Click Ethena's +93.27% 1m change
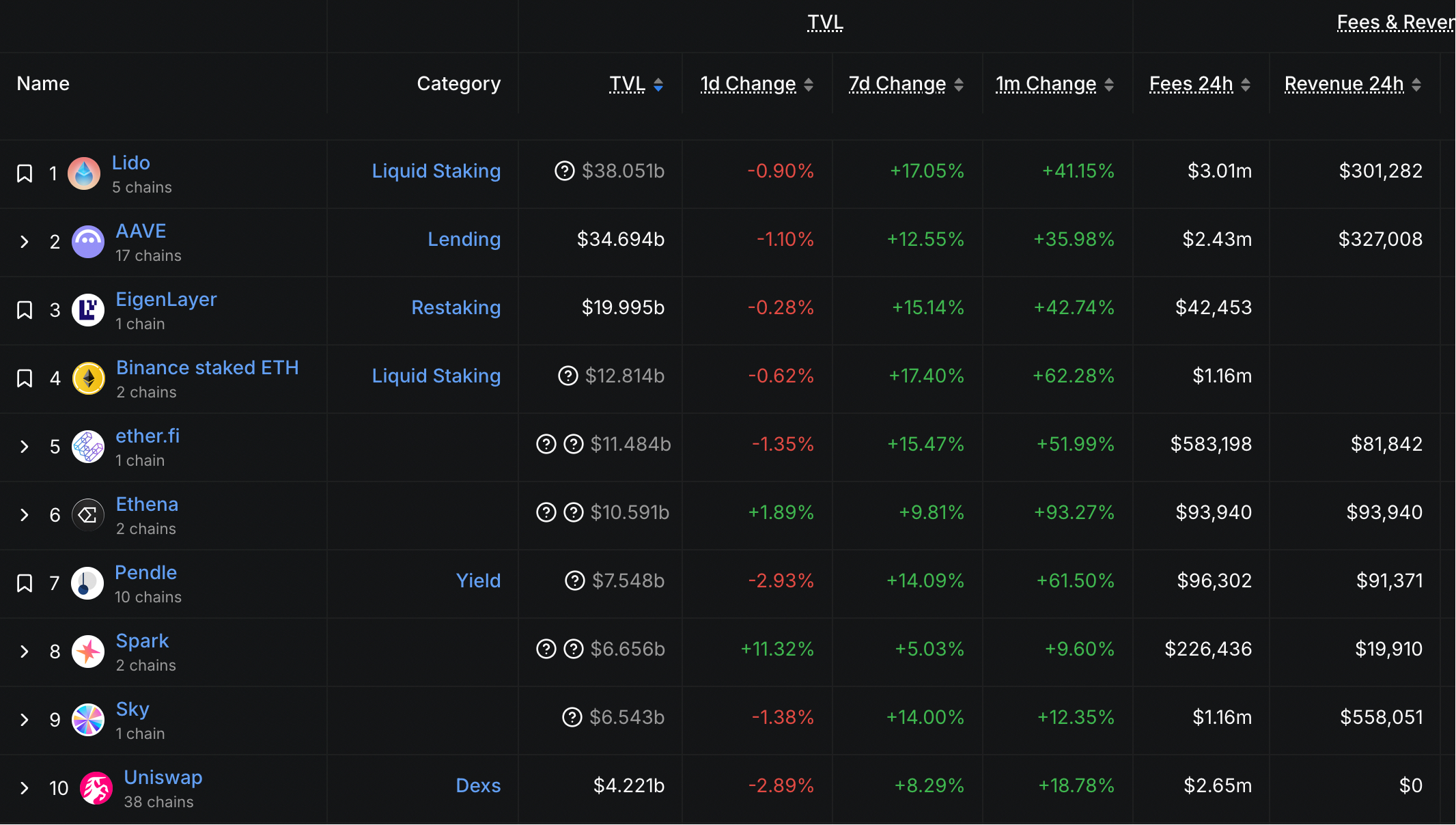Image resolution: width=1456 pixels, height=825 pixels. point(1074,512)
